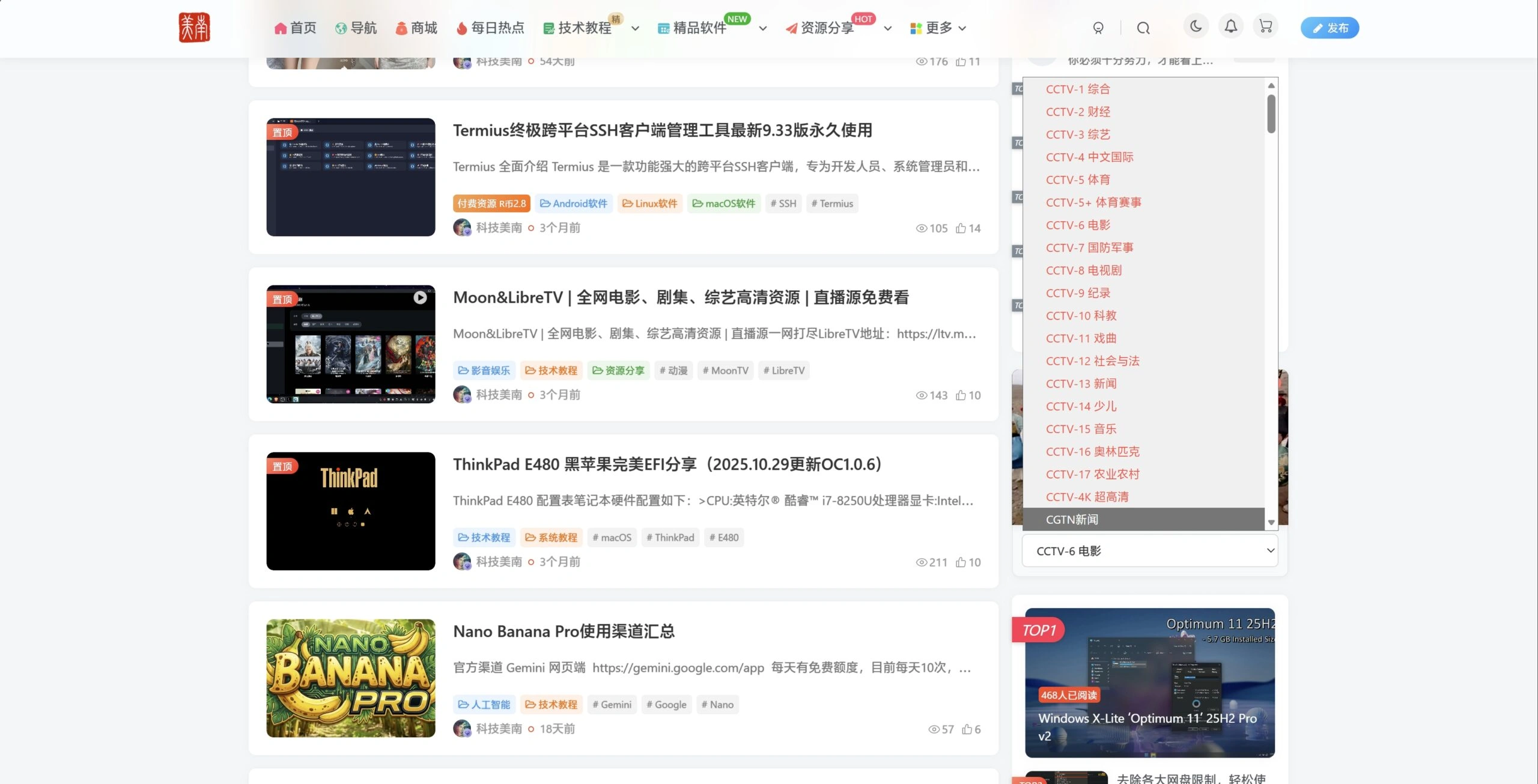Toggle dark mode moon icon
This screenshot has height=784, width=1538.
[1196, 27]
